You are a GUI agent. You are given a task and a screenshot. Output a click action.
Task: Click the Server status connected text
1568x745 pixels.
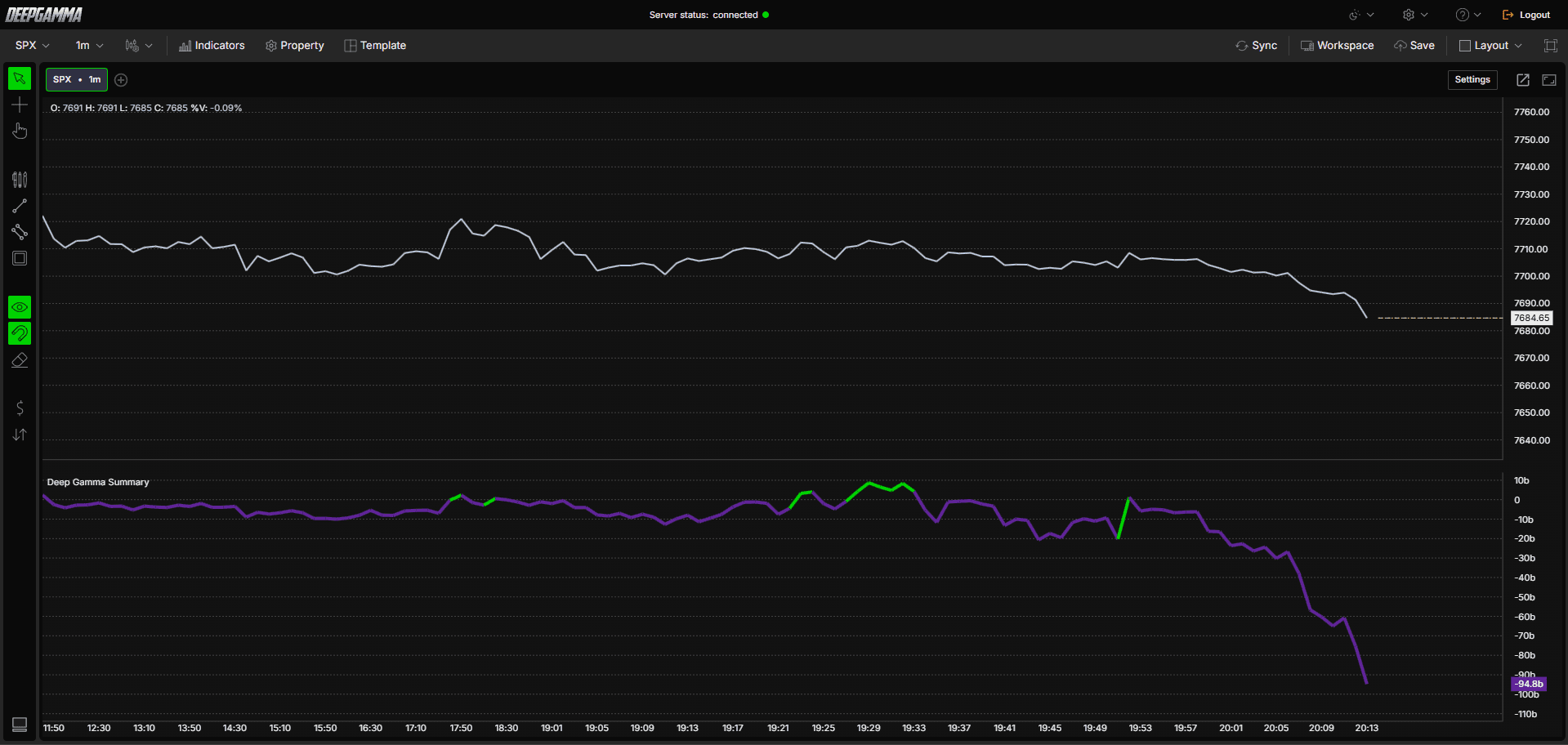point(704,15)
